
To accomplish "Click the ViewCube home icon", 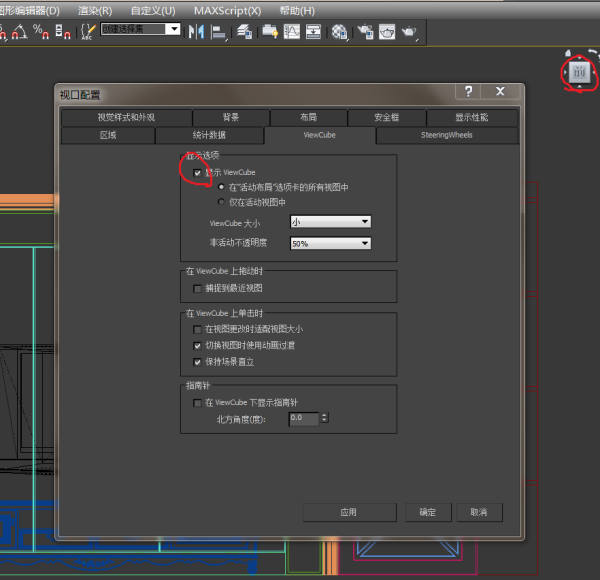I will click(x=568, y=53).
